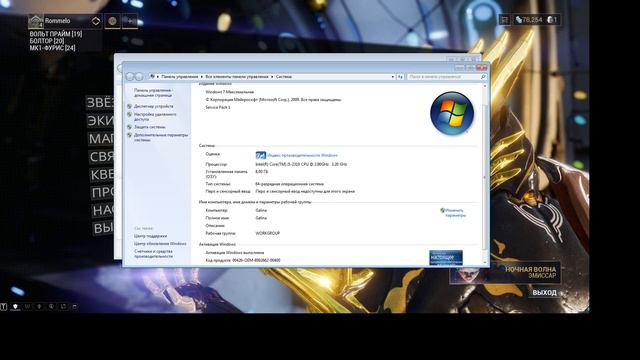The height and width of the screenshot is (360, 640).
Task: Open 'Настройка удаленного доступа' link
Action: click(x=155, y=117)
